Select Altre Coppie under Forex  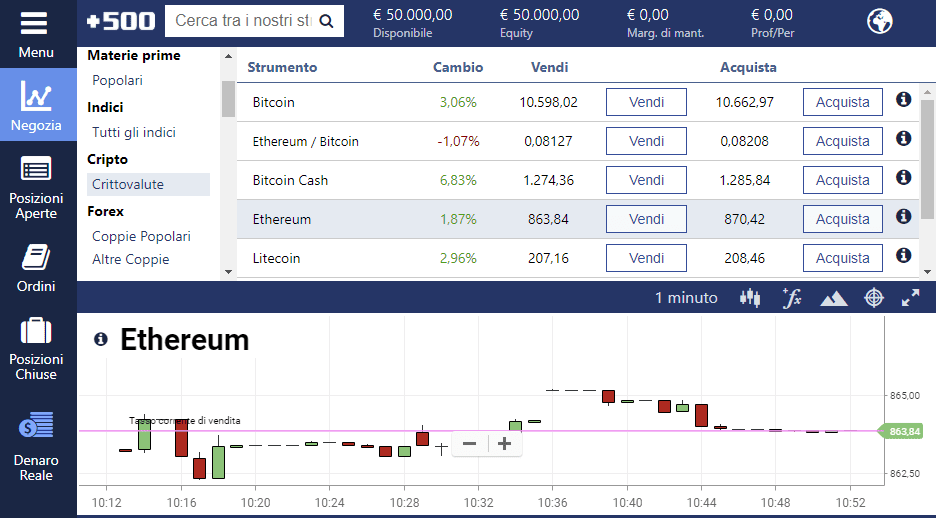[131, 259]
